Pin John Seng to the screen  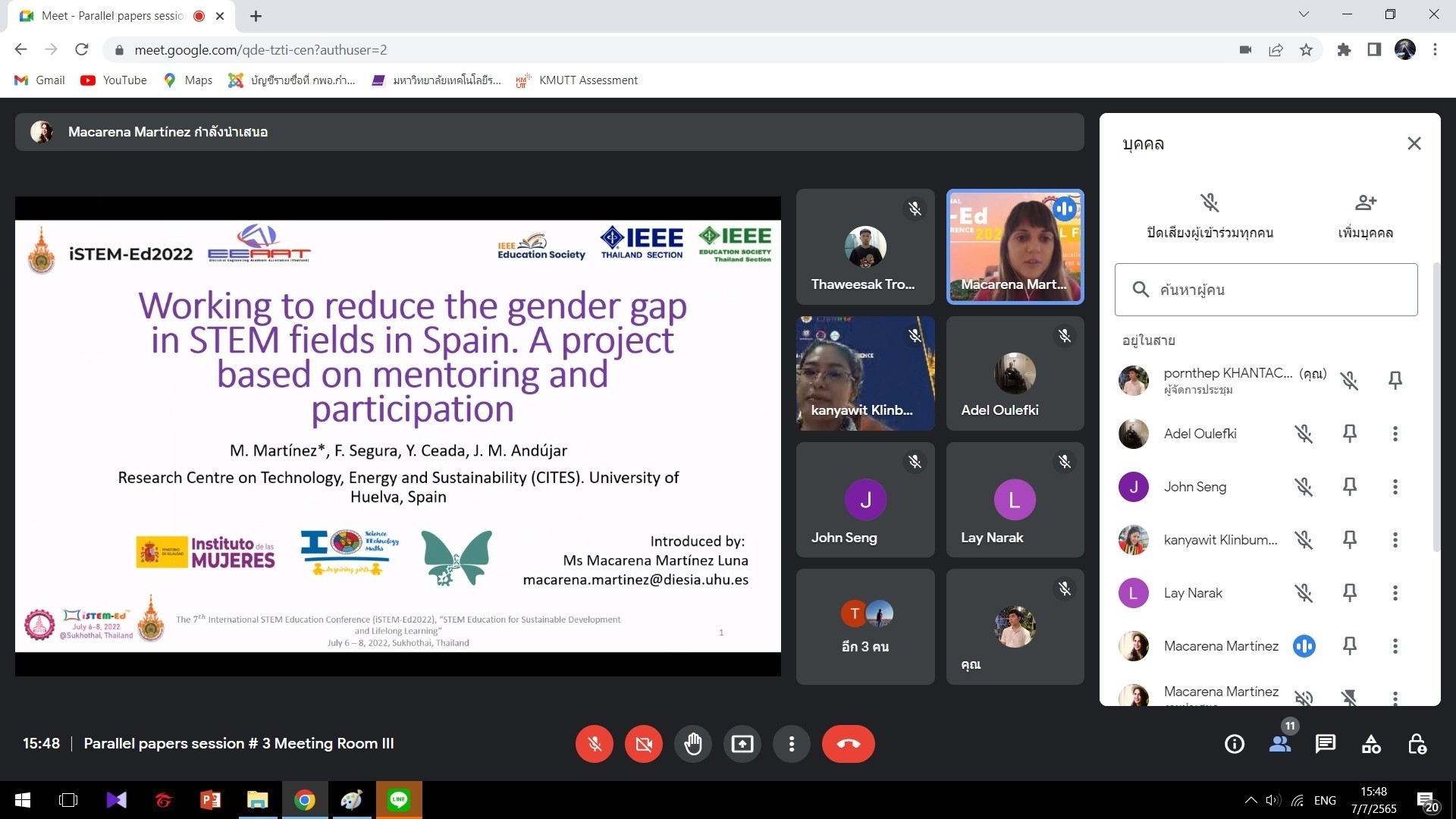coord(1350,487)
